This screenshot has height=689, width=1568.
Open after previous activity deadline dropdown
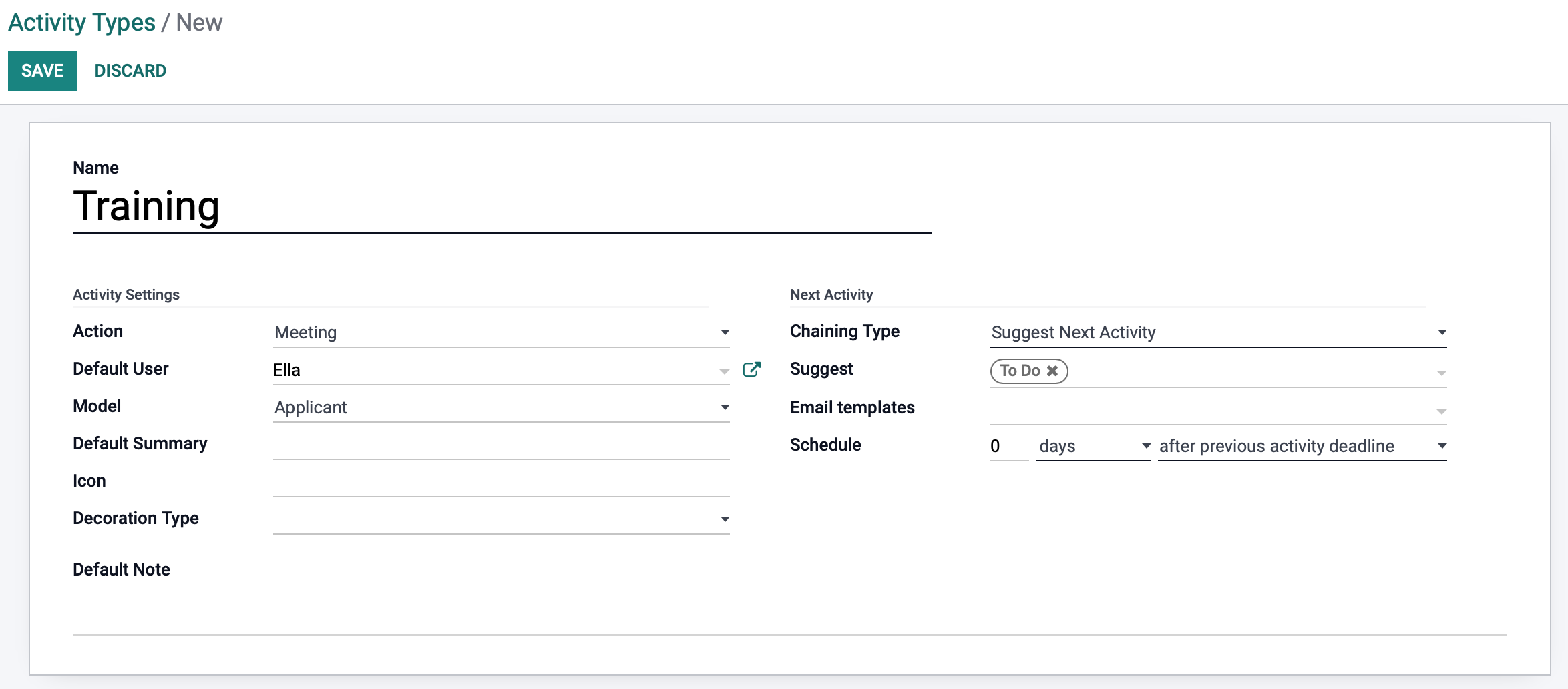click(1302, 446)
